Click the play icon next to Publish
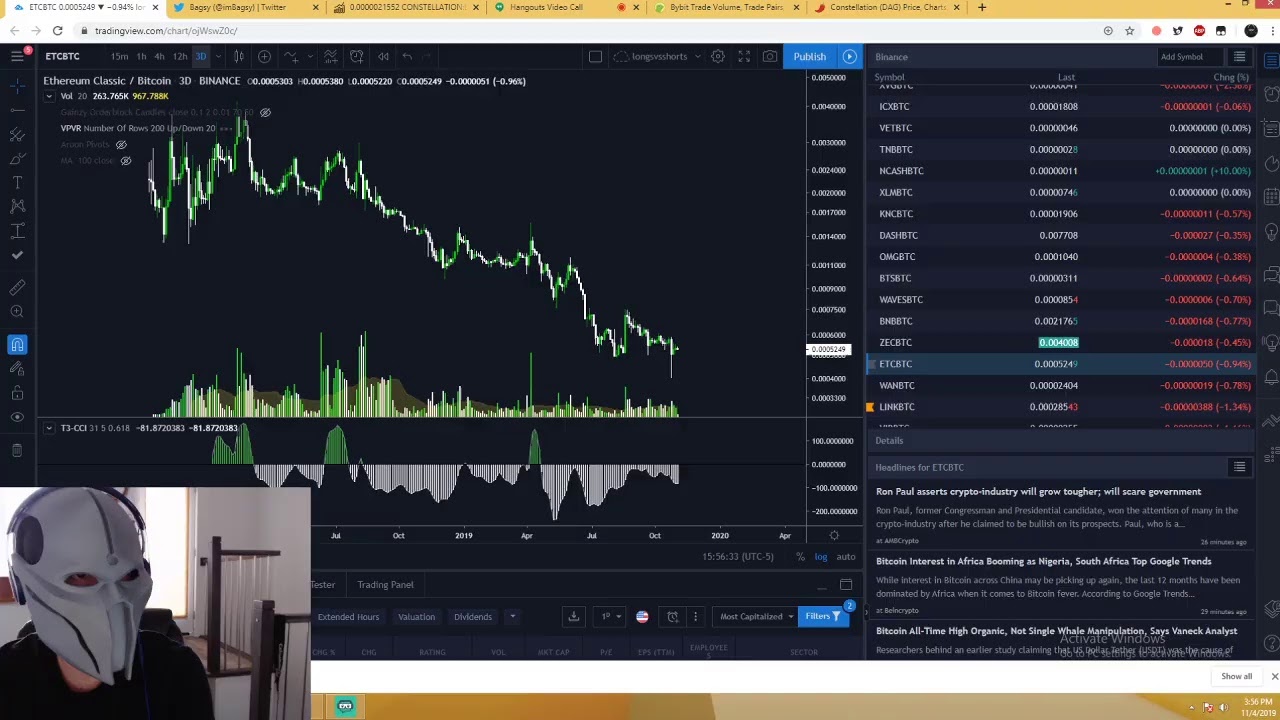The height and width of the screenshot is (720, 1280). tap(849, 56)
